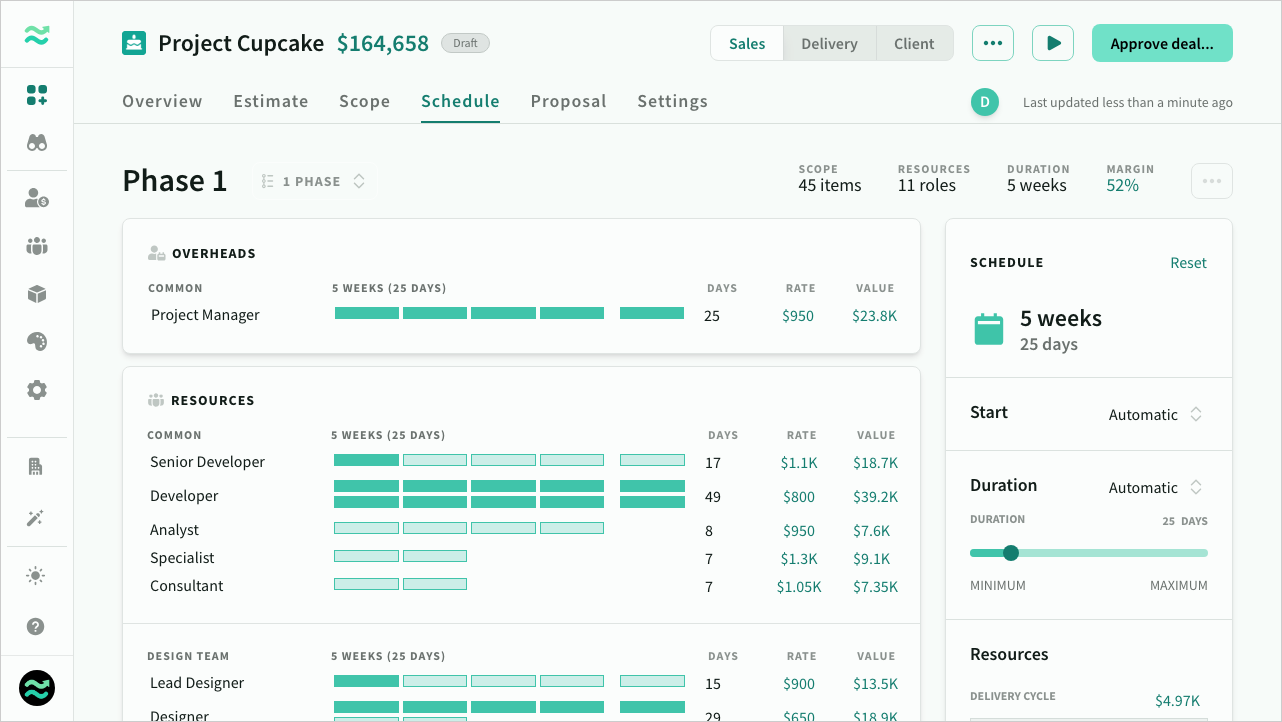Click the Approve deal button
The height and width of the screenshot is (722, 1282).
(x=1161, y=44)
